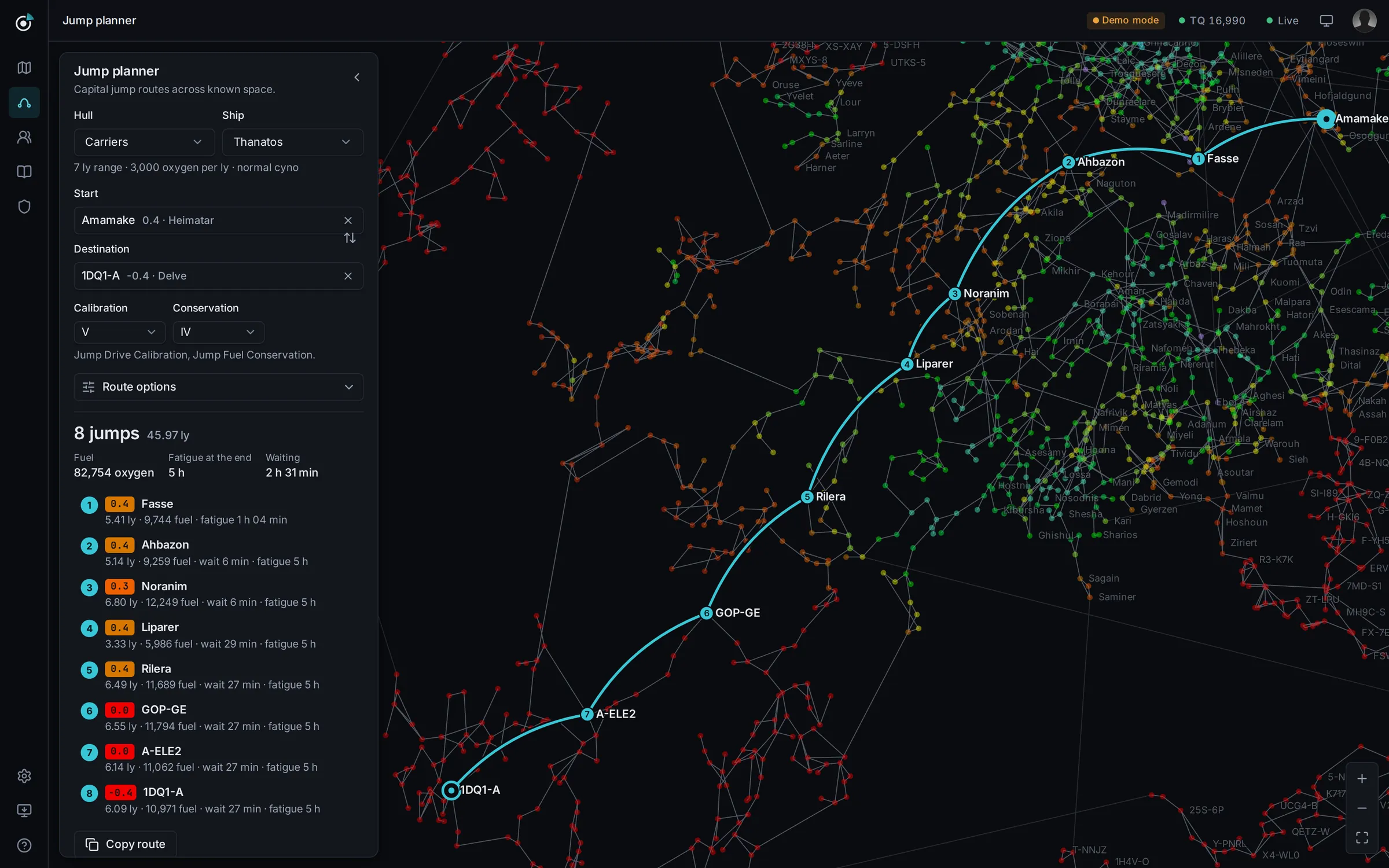
Task: Clear the Amamake start system
Action: pos(348,220)
